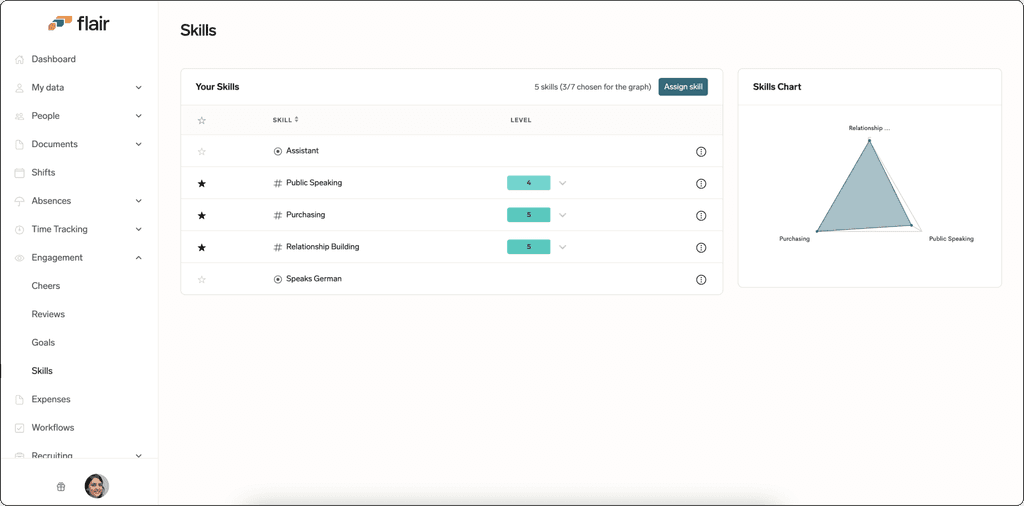
Task: Click the gift icon near profile avatar
Action: click(61, 486)
